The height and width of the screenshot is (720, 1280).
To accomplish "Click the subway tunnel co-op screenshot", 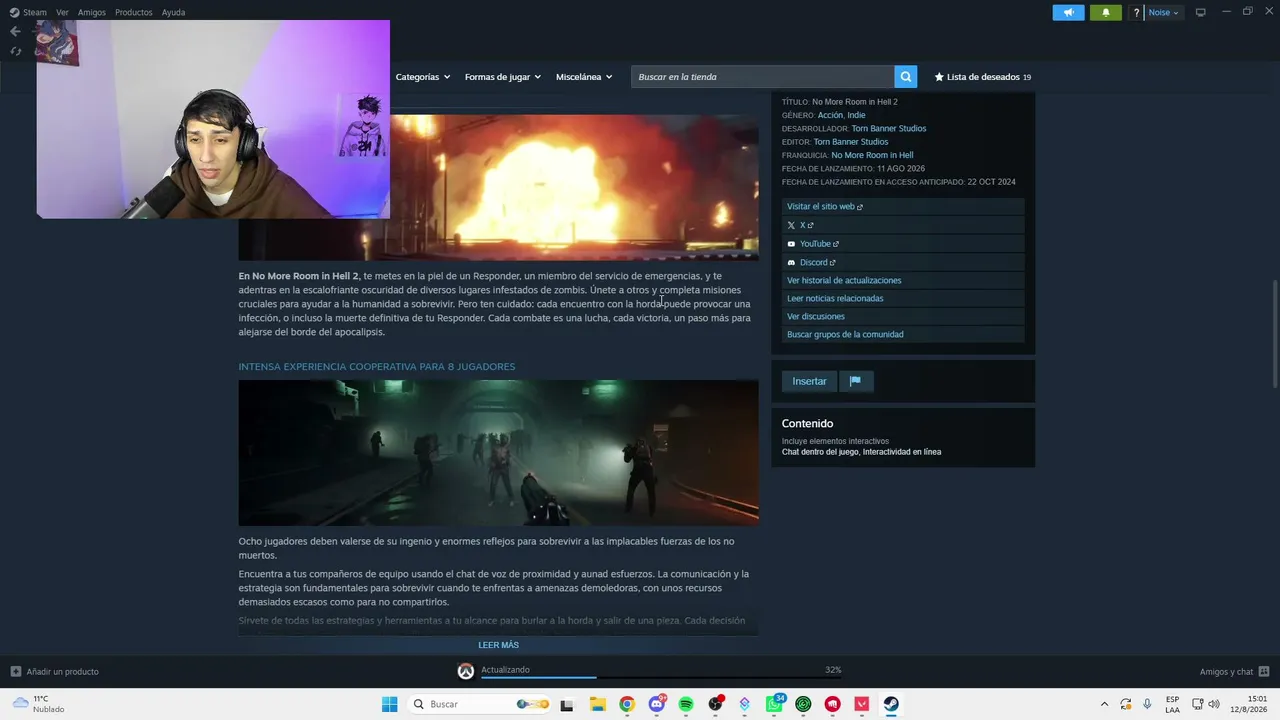I will 498,452.
